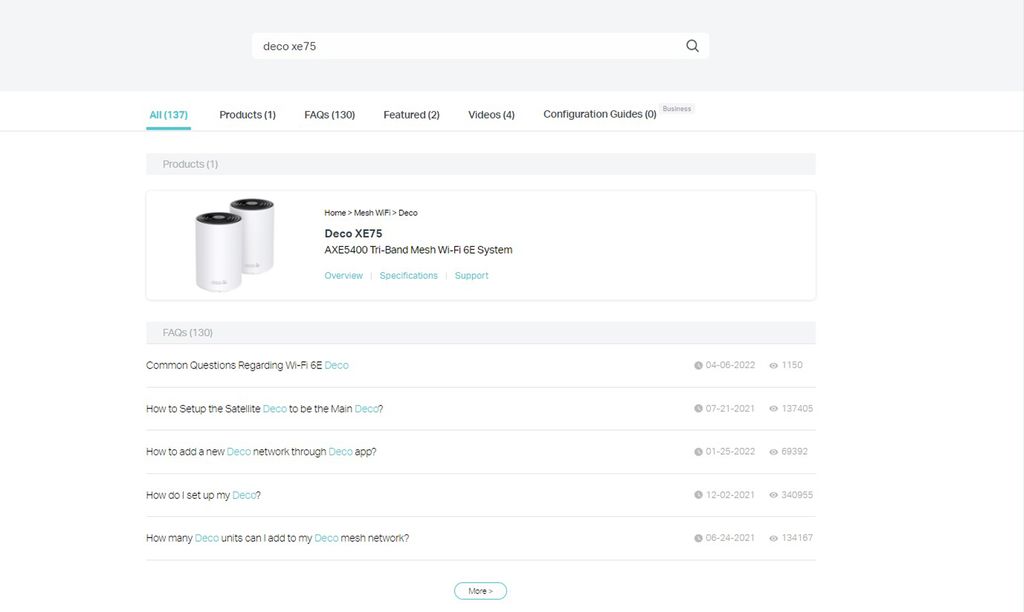Expand more results with the More button
This screenshot has width=1024, height=612.
click(x=480, y=590)
